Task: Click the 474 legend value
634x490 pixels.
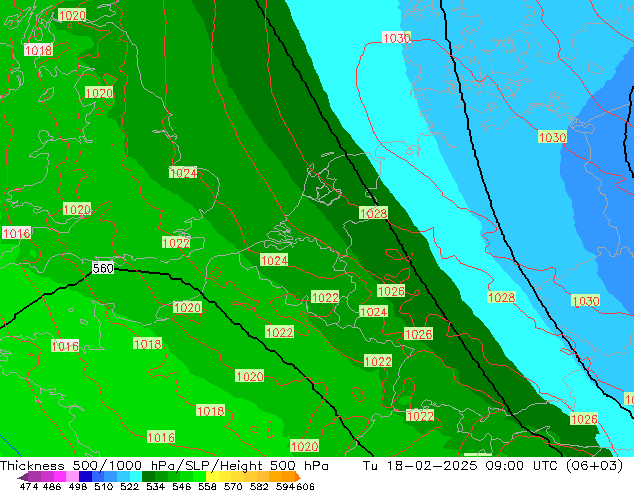Action: tap(29, 486)
